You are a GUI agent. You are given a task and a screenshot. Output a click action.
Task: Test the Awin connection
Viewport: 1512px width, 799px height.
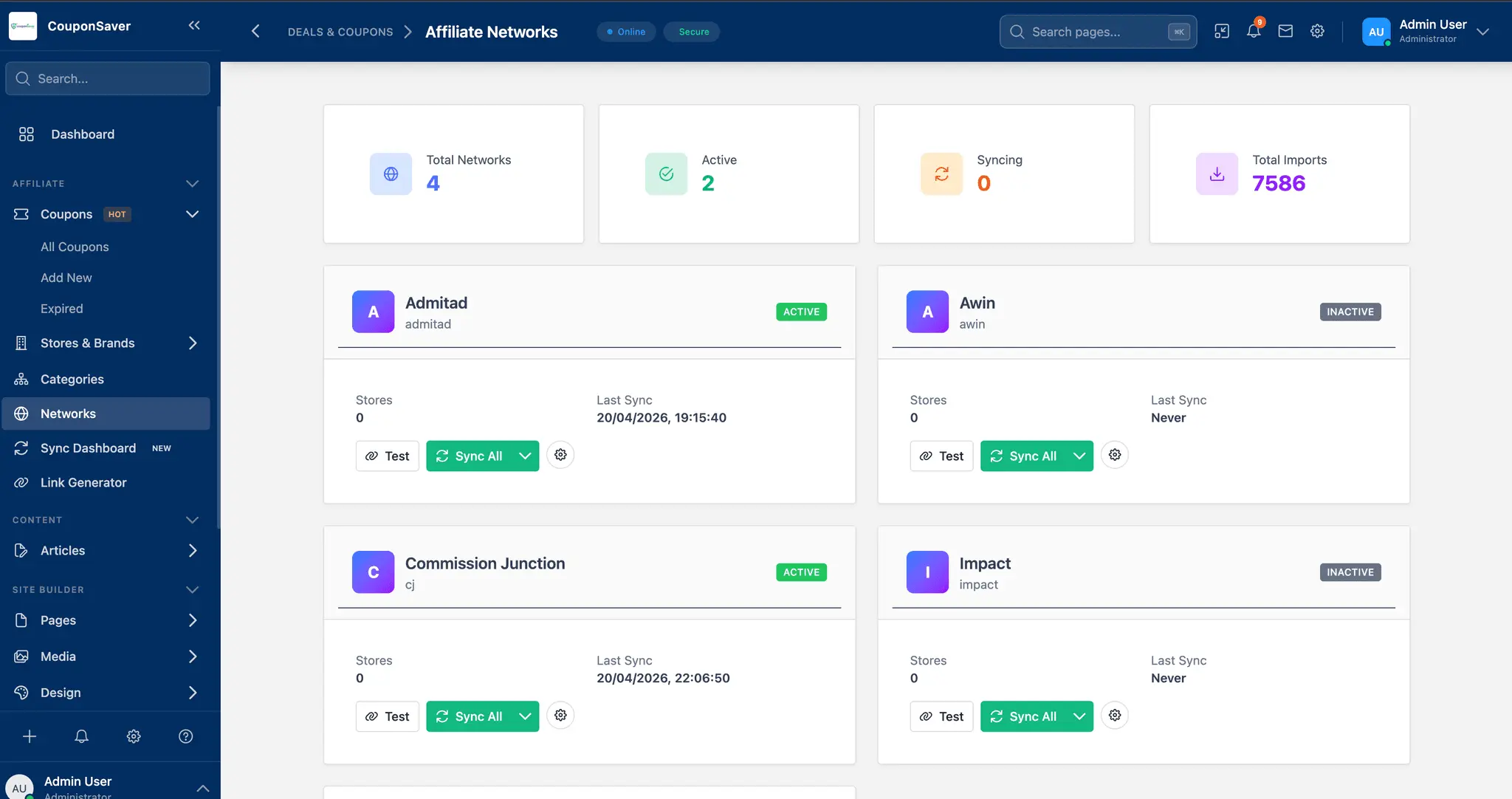pyautogui.click(x=941, y=456)
